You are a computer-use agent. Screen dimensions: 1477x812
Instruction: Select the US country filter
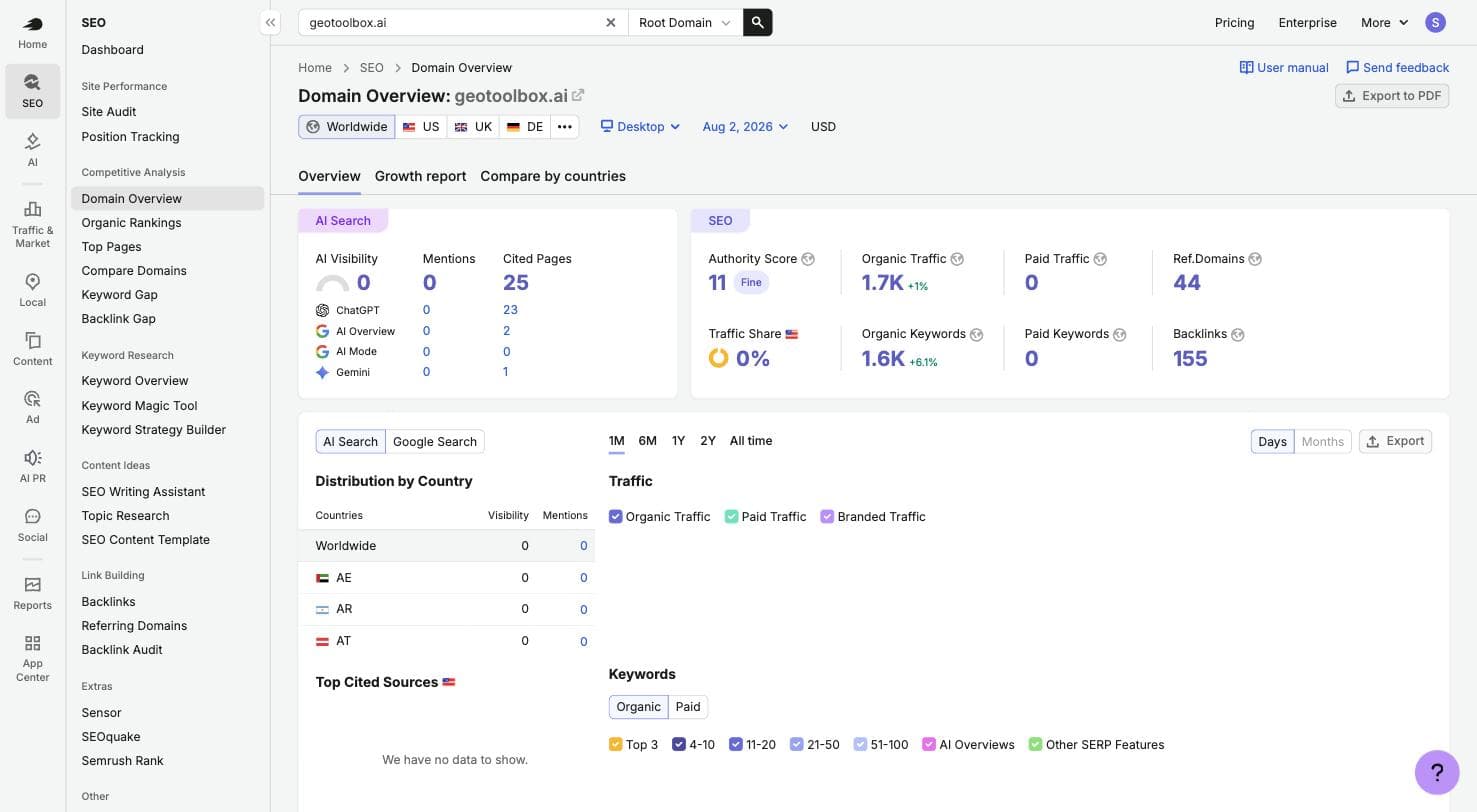(421, 127)
